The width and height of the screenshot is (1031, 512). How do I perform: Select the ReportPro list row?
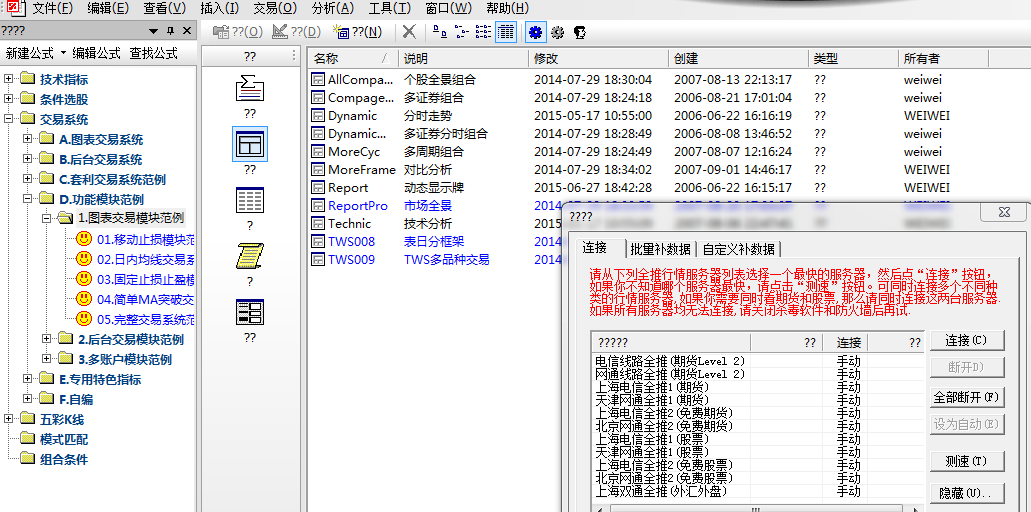pyautogui.click(x=437, y=206)
